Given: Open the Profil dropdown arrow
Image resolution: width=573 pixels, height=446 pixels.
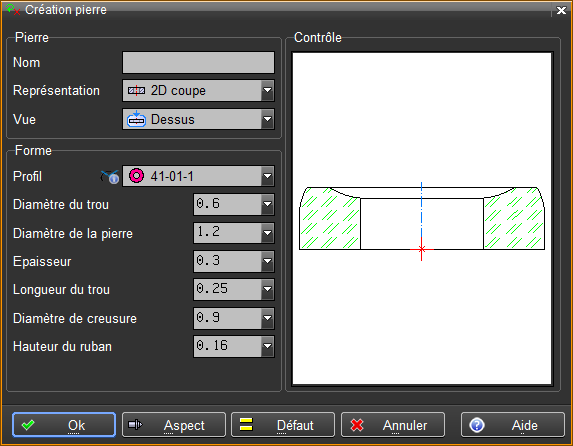Looking at the screenshot, I should [267, 176].
